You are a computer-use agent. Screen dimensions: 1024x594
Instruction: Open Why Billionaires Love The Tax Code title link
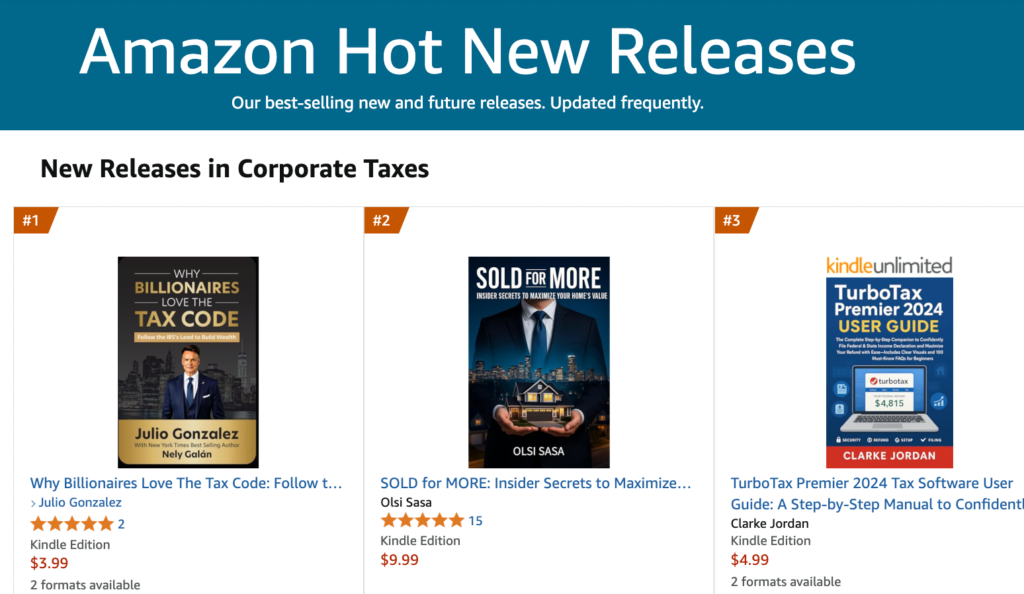tap(187, 483)
